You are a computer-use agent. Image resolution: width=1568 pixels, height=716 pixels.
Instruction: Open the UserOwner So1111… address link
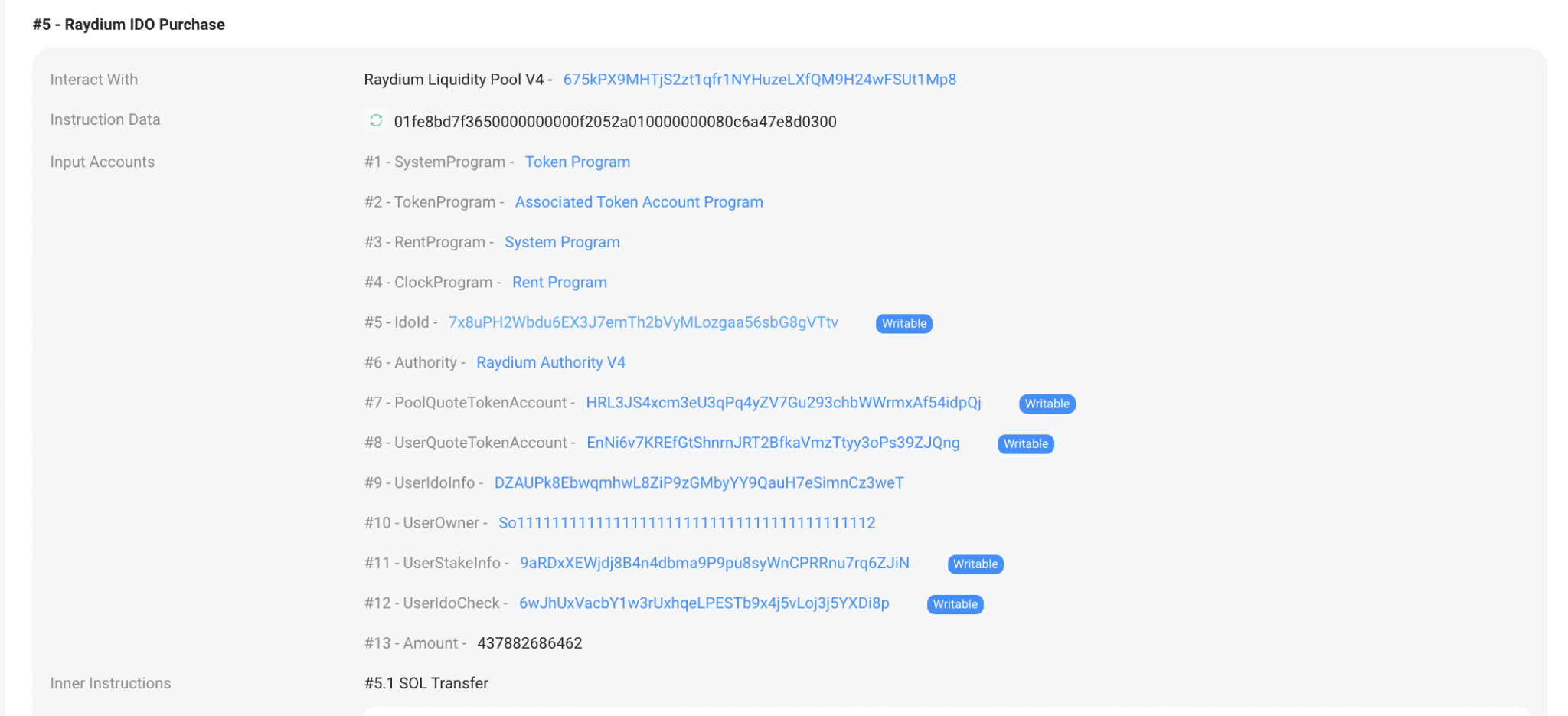point(687,523)
